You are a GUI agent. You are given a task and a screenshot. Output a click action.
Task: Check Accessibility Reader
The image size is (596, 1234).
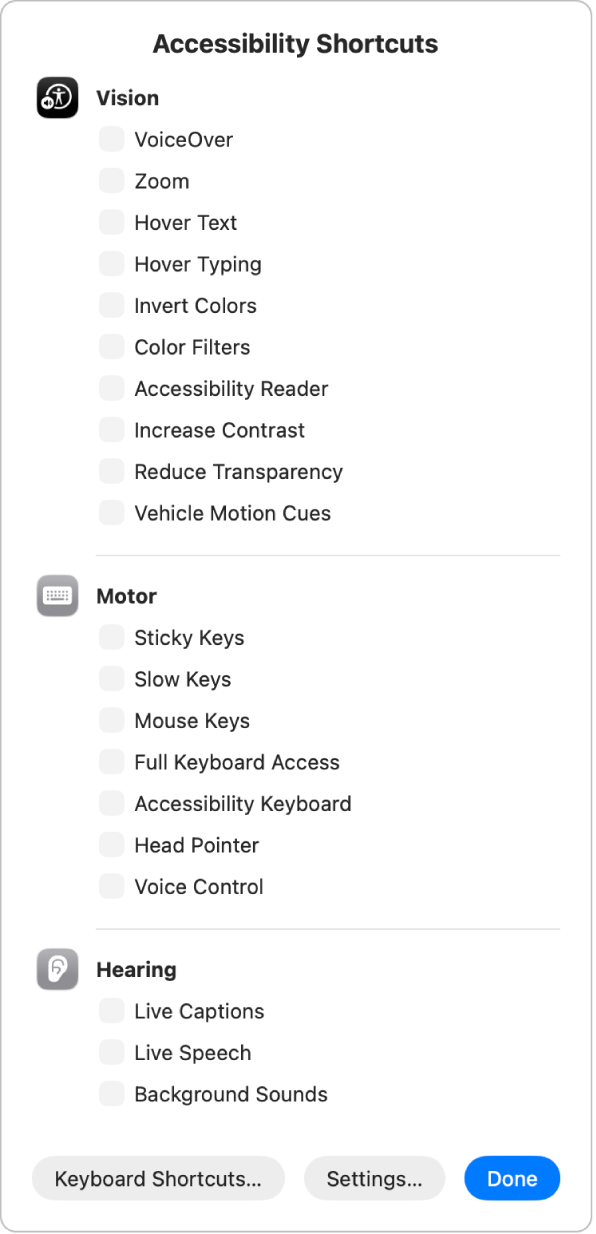click(x=111, y=388)
